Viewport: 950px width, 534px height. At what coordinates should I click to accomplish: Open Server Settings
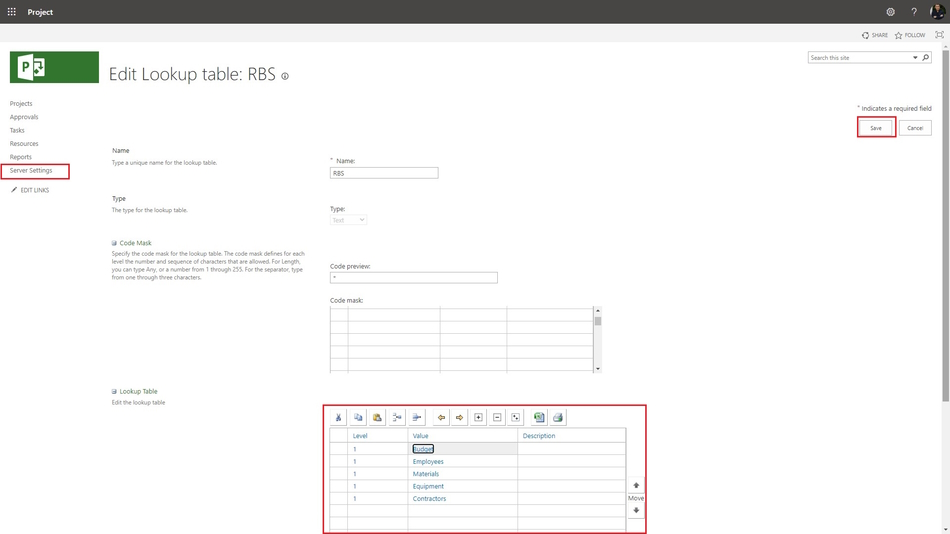click(31, 170)
